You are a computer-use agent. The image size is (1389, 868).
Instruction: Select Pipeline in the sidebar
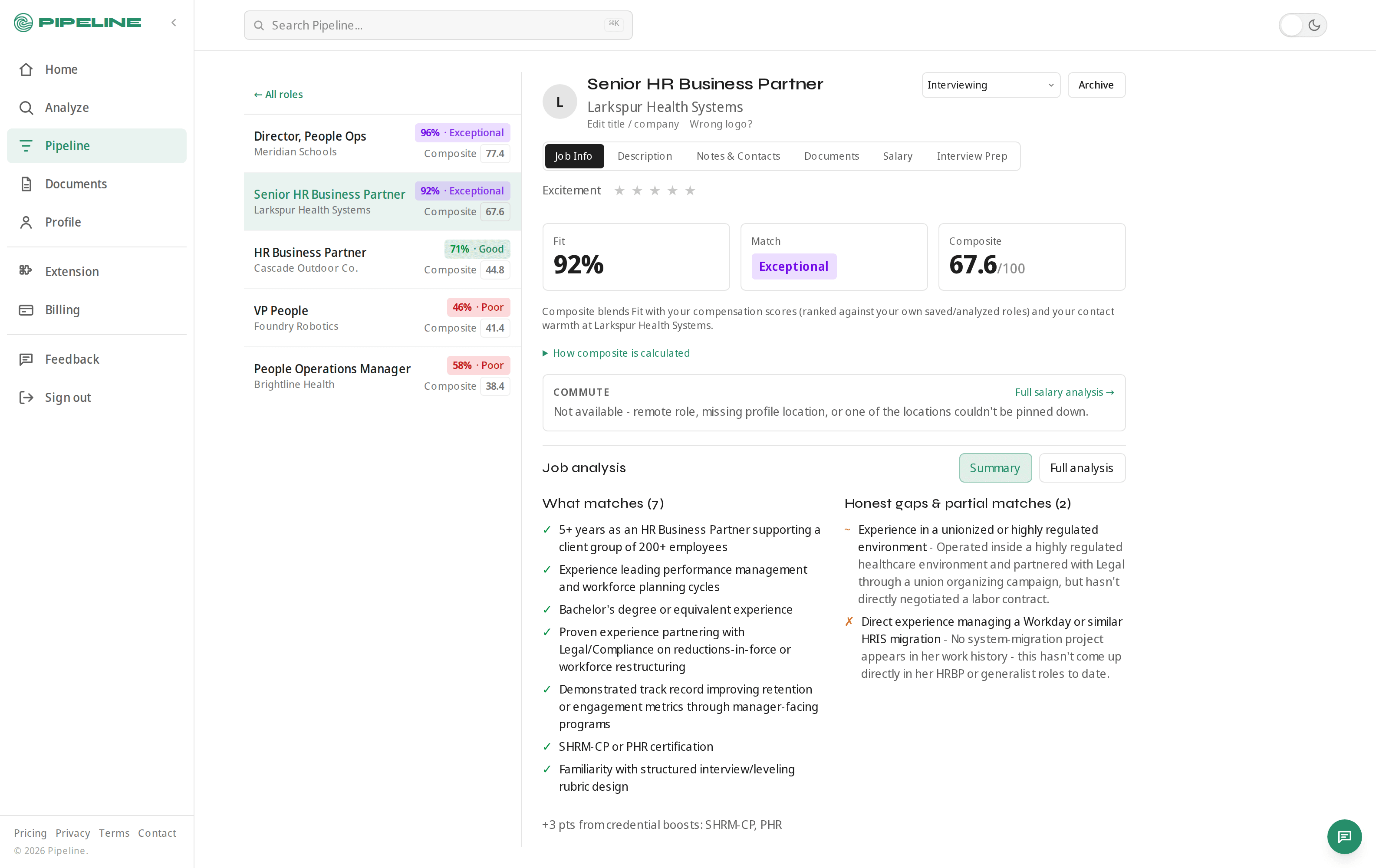point(96,146)
